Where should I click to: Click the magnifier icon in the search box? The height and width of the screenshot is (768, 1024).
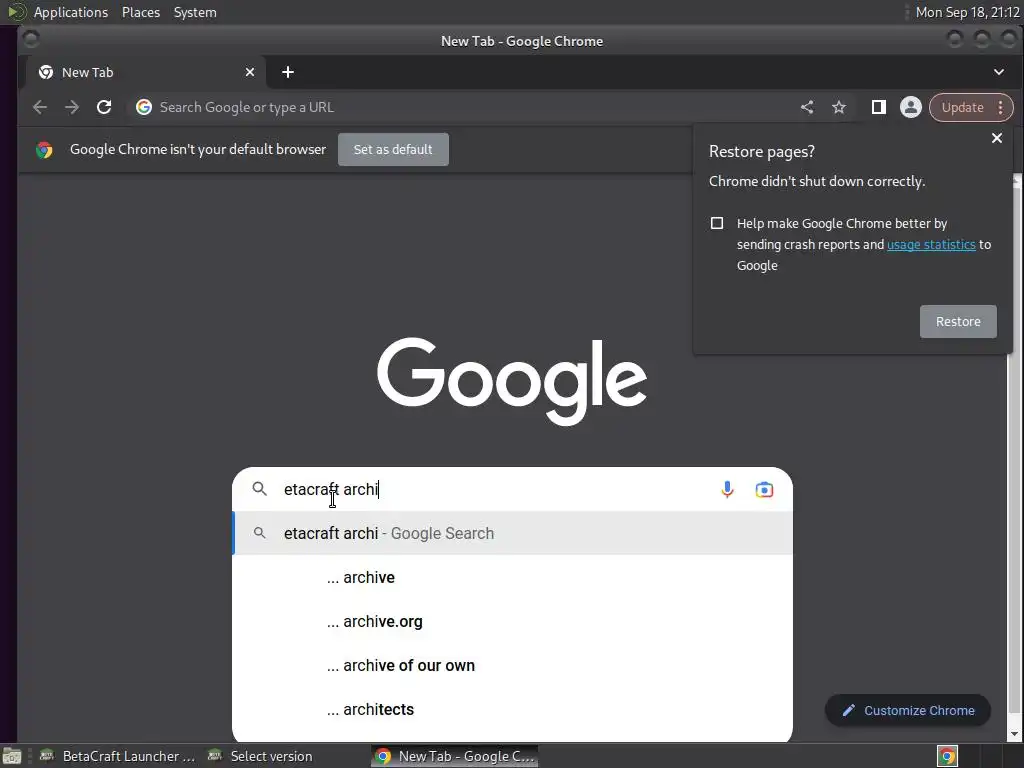[259, 489]
